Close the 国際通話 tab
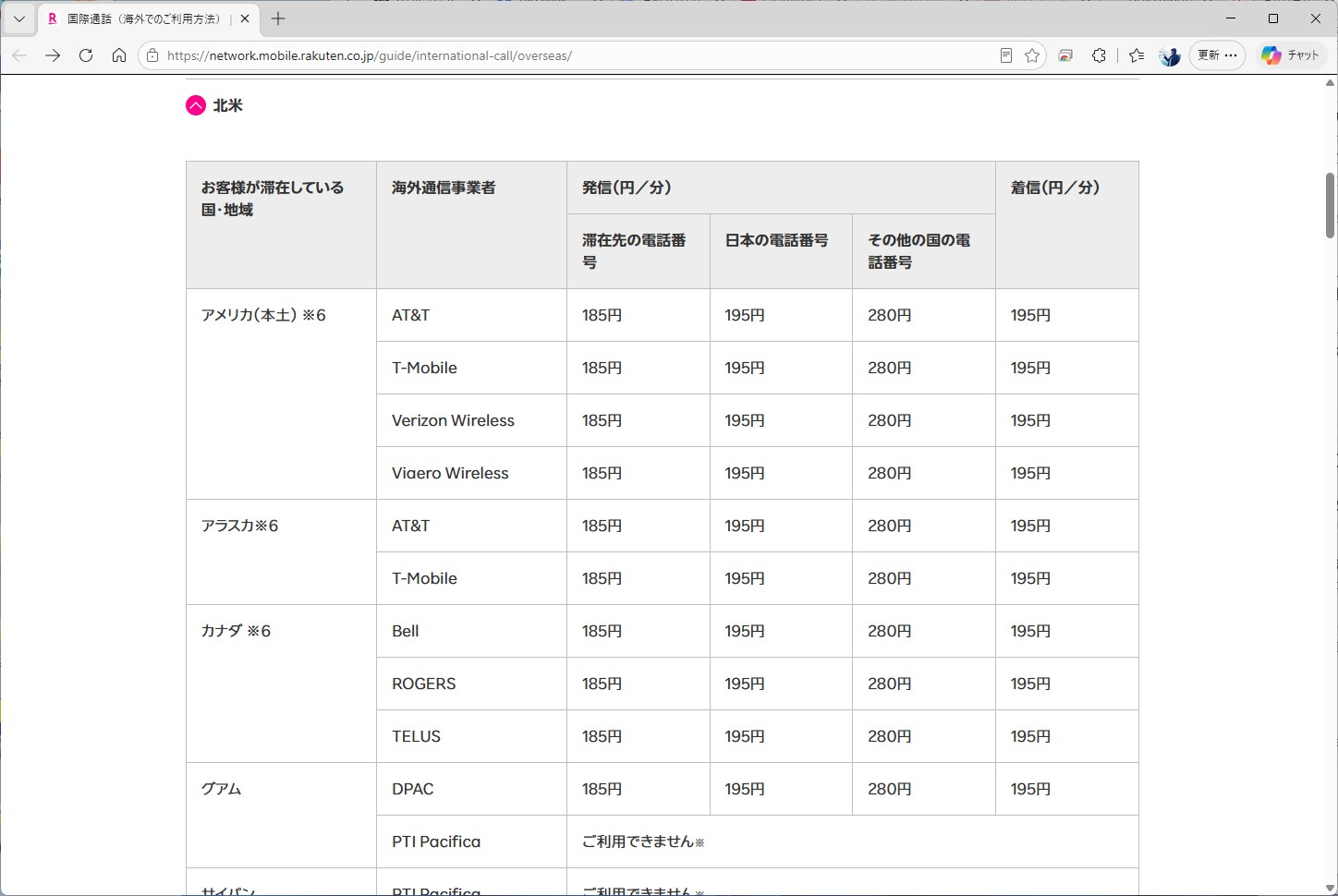The image size is (1338, 896). [245, 18]
